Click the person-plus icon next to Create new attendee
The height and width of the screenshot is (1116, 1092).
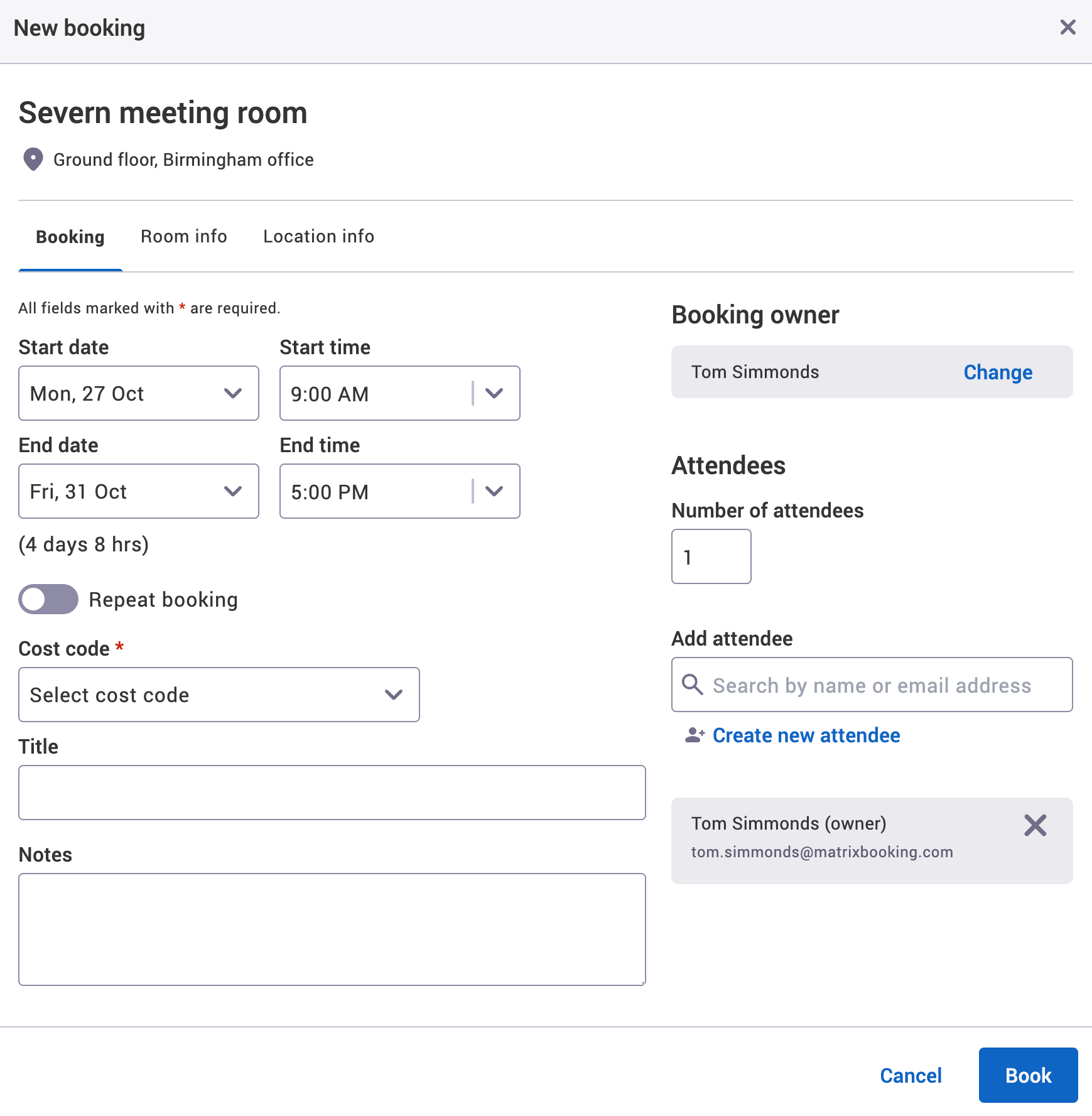pyautogui.click(x=693, y=735)
